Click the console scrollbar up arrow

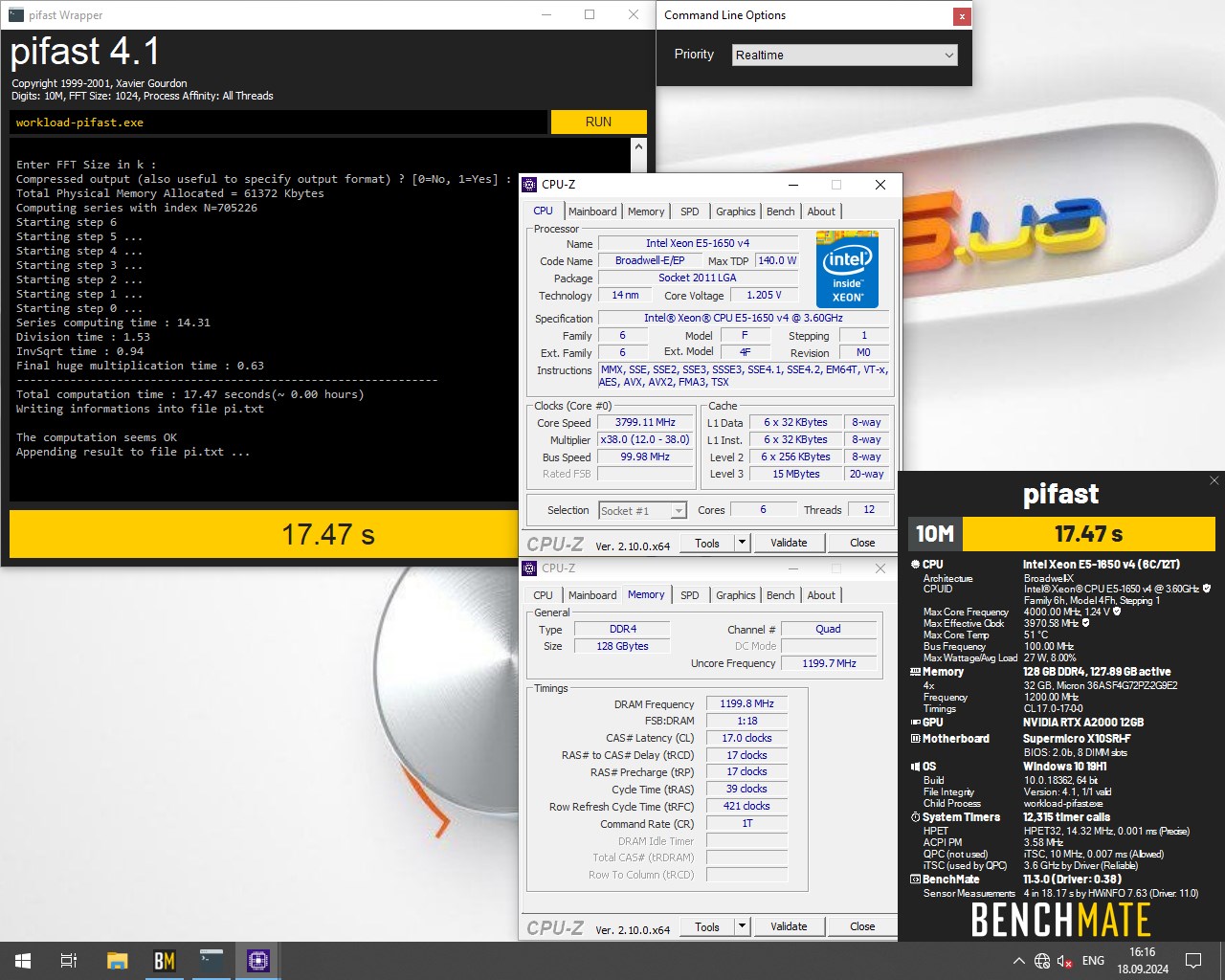[x=638, y=147]
